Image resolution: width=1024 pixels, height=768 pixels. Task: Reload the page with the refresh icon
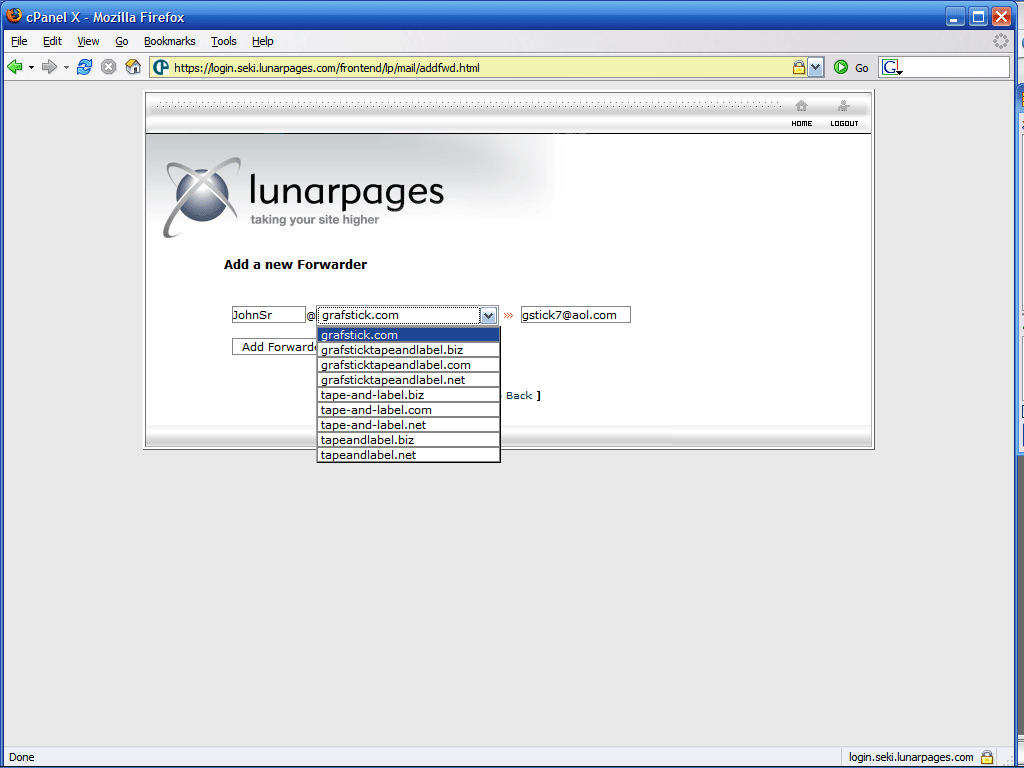(85, 67)
